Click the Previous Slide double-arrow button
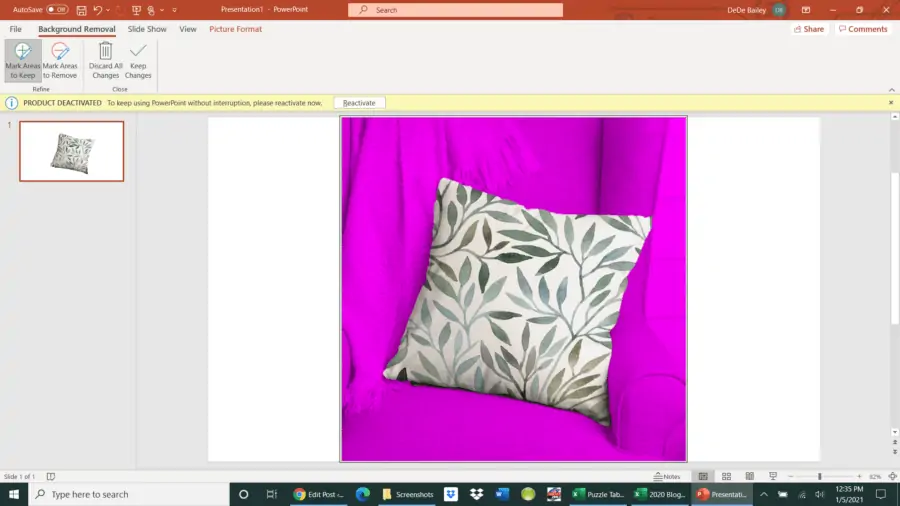The width and height of the screenshot is (900, 506). pyautogui.click(x=895, y=442)
